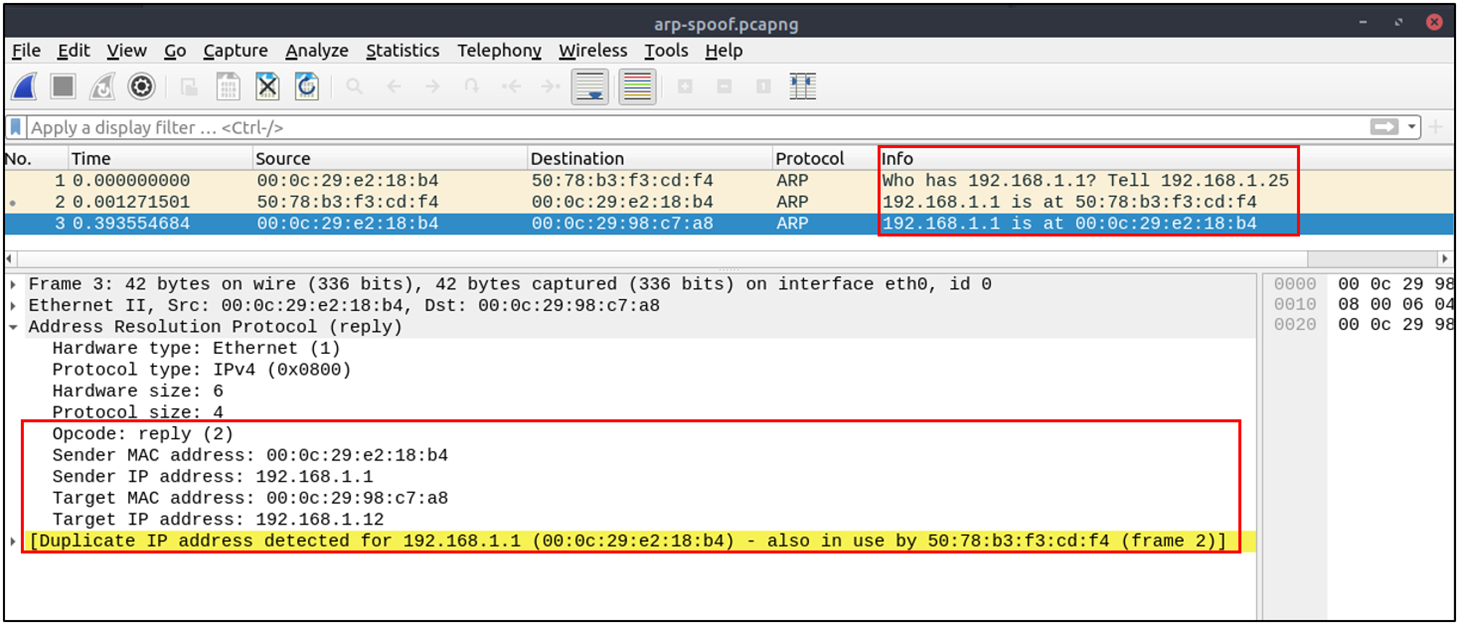Image resolution: width=1459 pixels, height=625 pixels.
Task: Apply display filter arrow button
Action: pyautogui.click(x=1384, y=127)
